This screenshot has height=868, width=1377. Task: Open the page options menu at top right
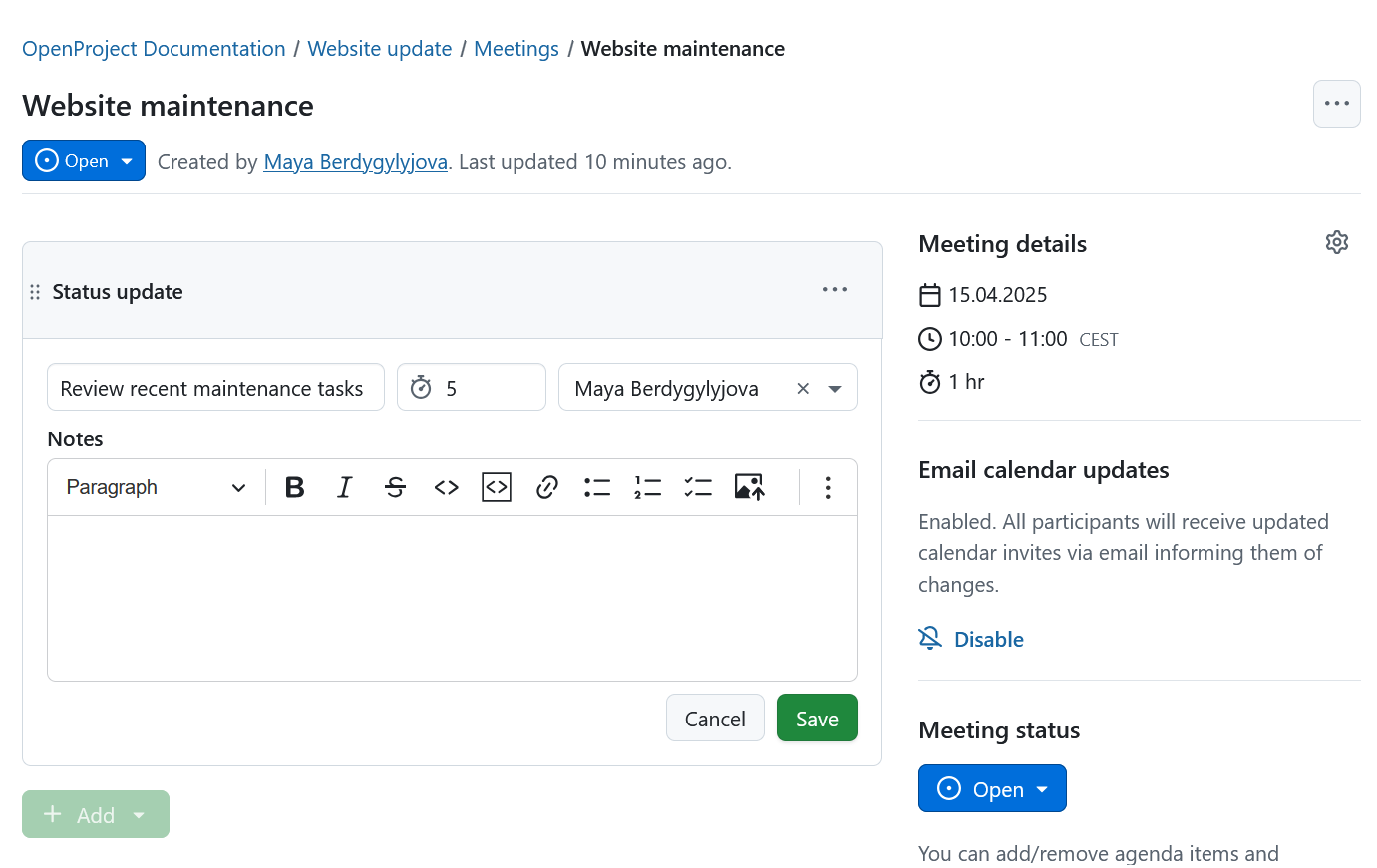point(1336,104)
